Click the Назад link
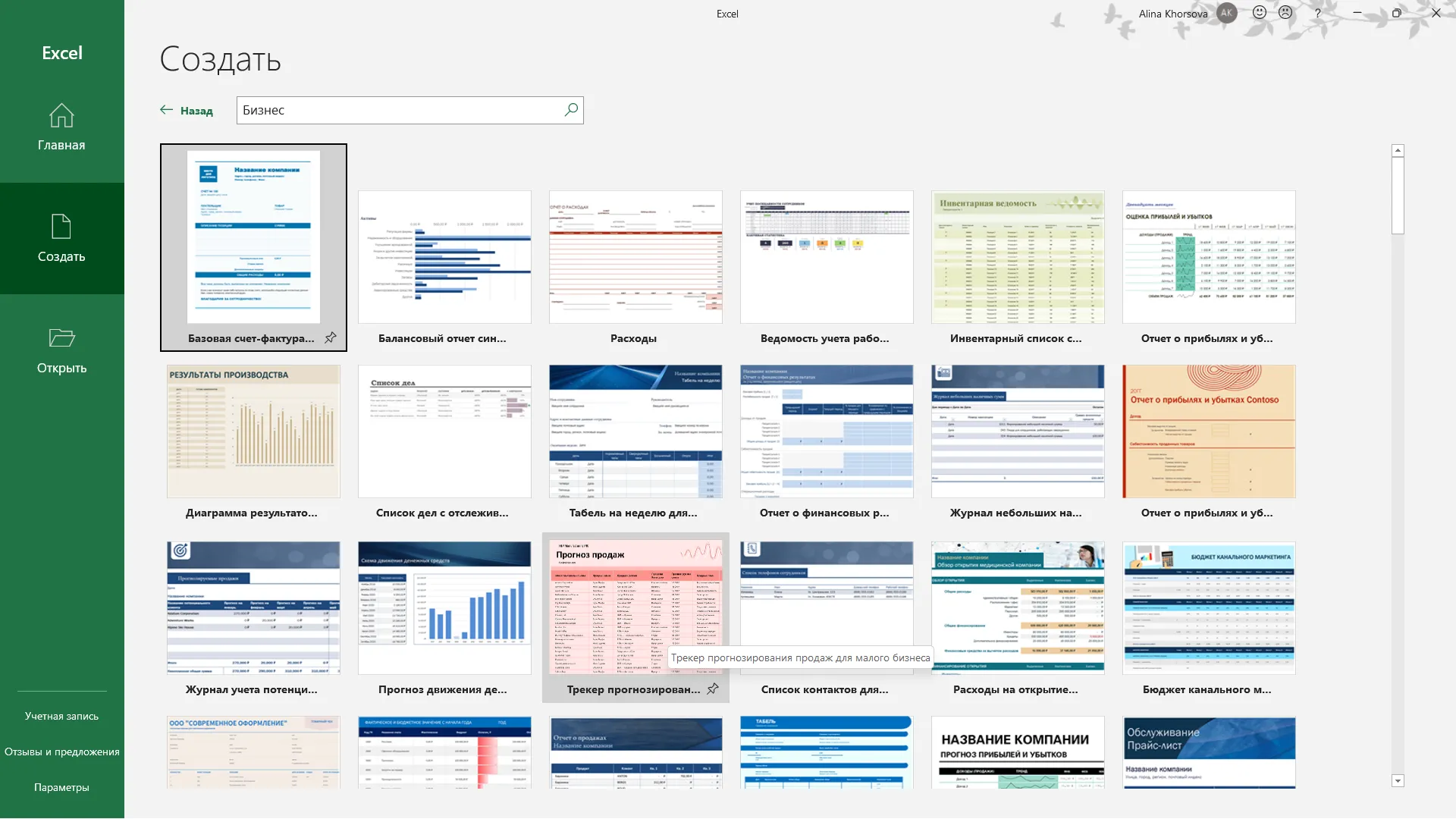 (196, 111)
